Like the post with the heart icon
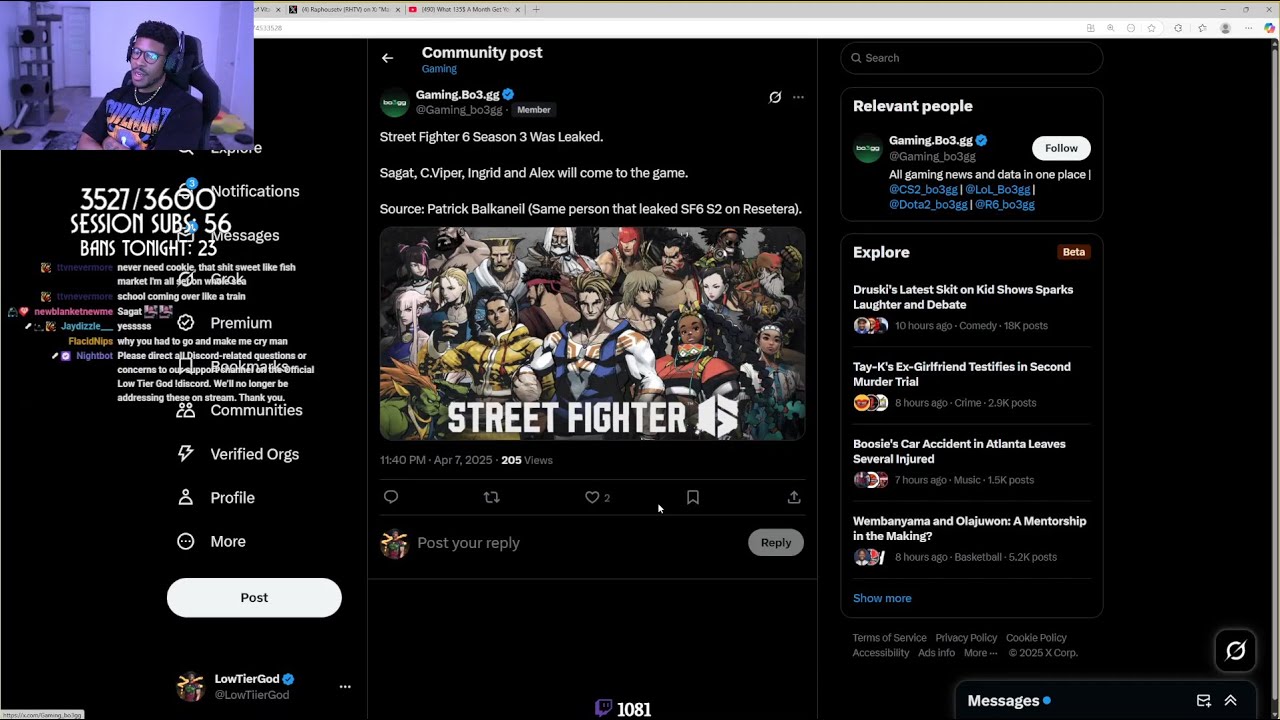Image resolution: width=1280 pixels, height=720 pixels. click(592, 497)
